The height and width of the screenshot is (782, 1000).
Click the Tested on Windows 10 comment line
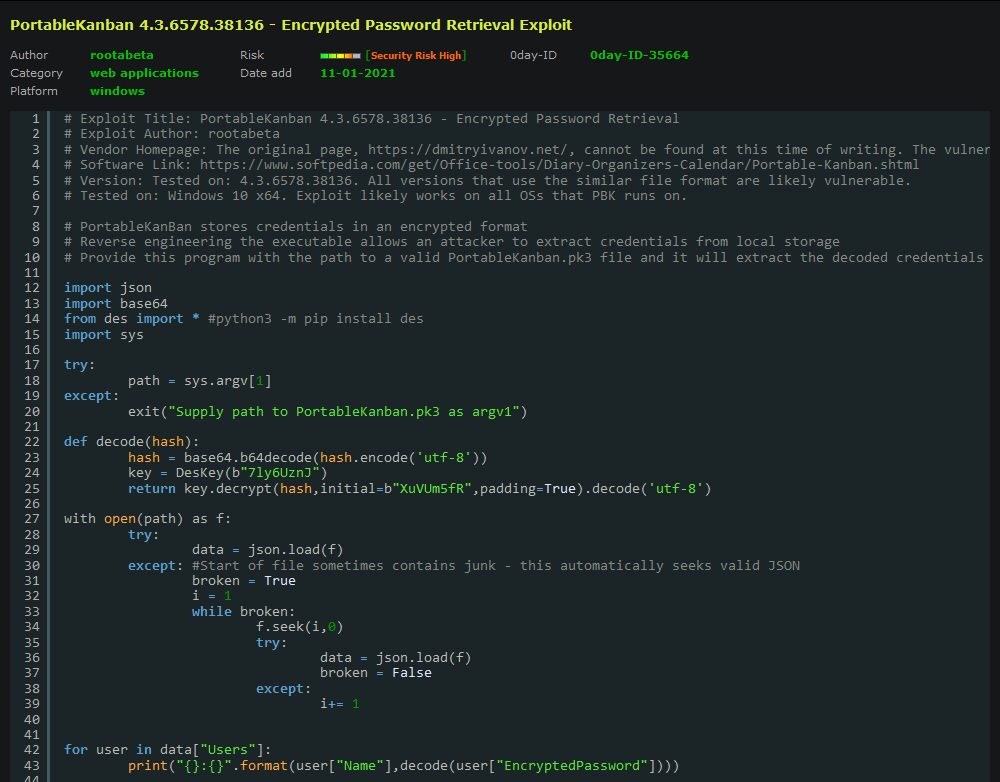click(x=376, y=196)
